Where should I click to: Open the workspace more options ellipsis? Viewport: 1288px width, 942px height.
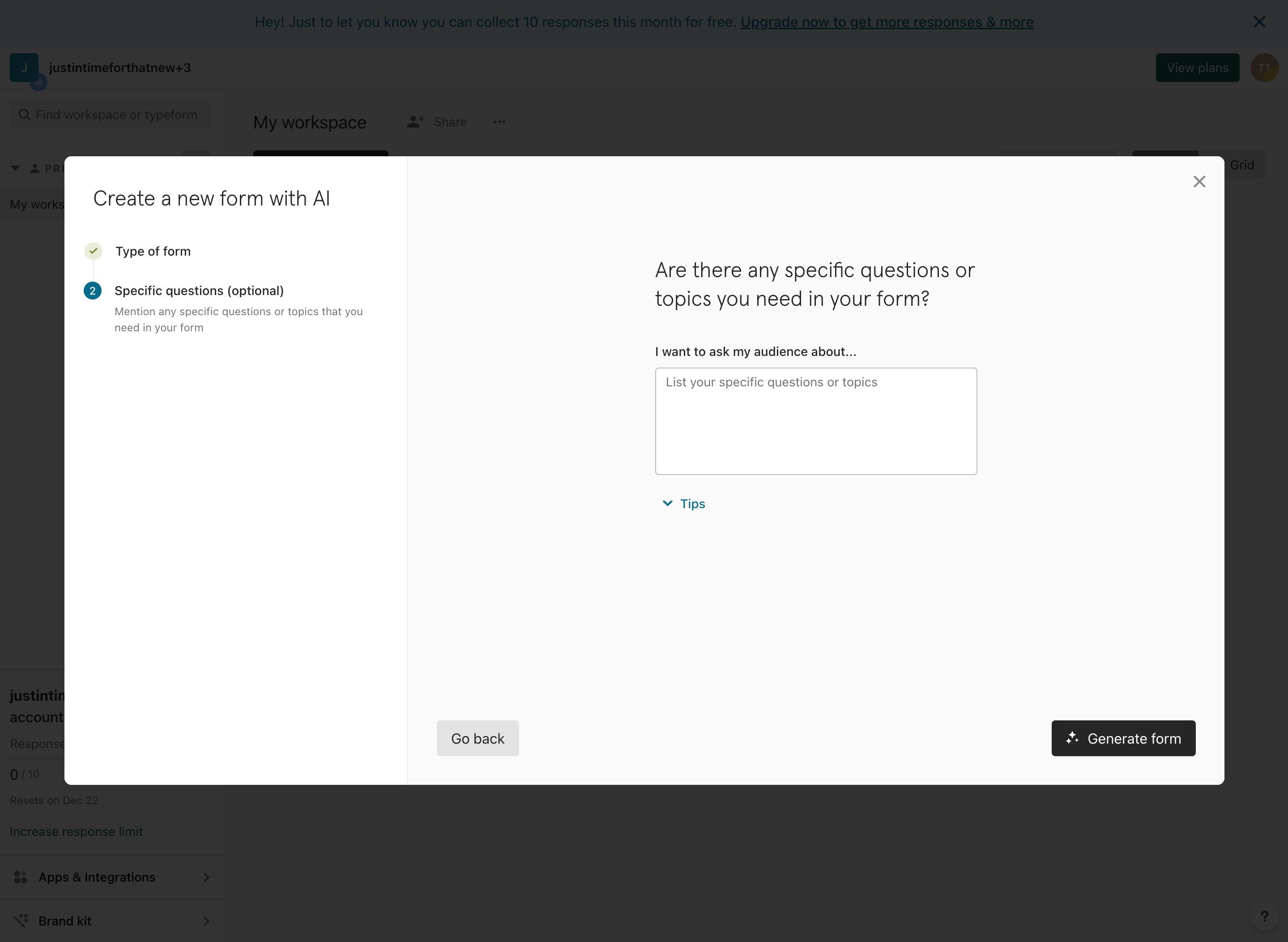click(499, 121)
